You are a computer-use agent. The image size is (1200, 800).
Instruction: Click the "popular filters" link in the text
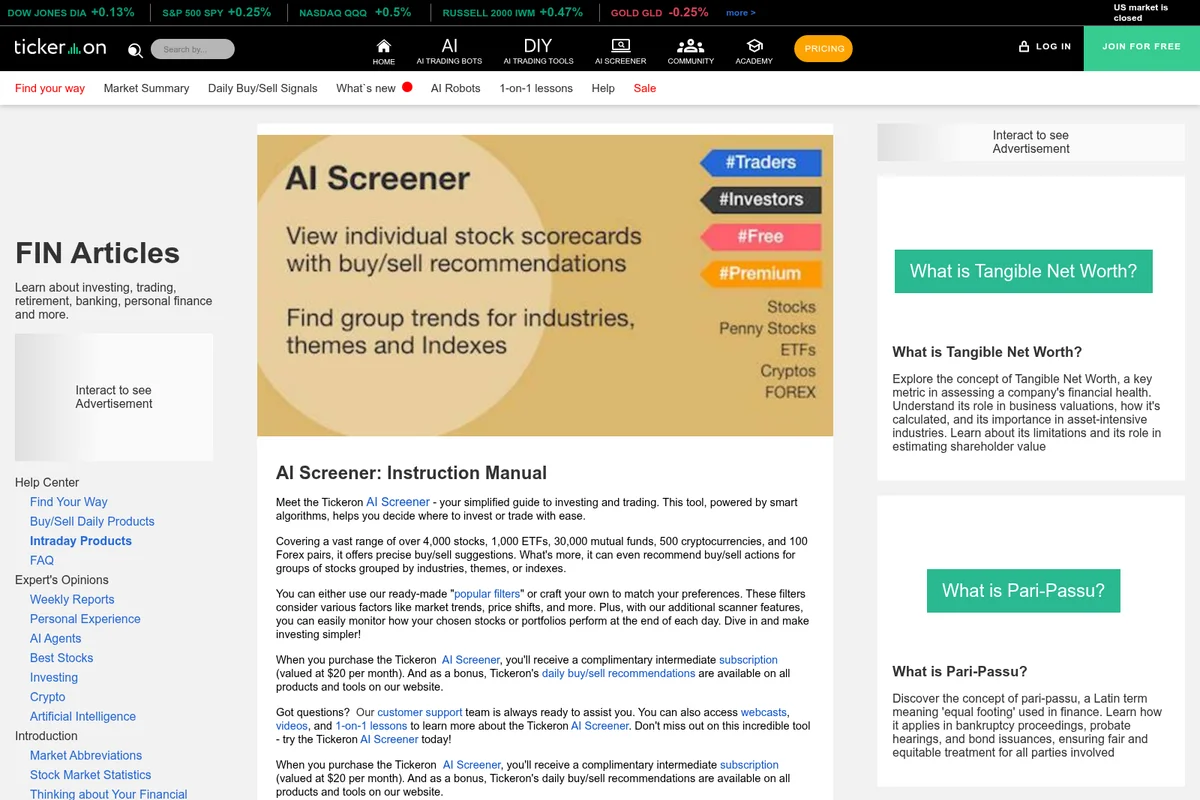485,593
